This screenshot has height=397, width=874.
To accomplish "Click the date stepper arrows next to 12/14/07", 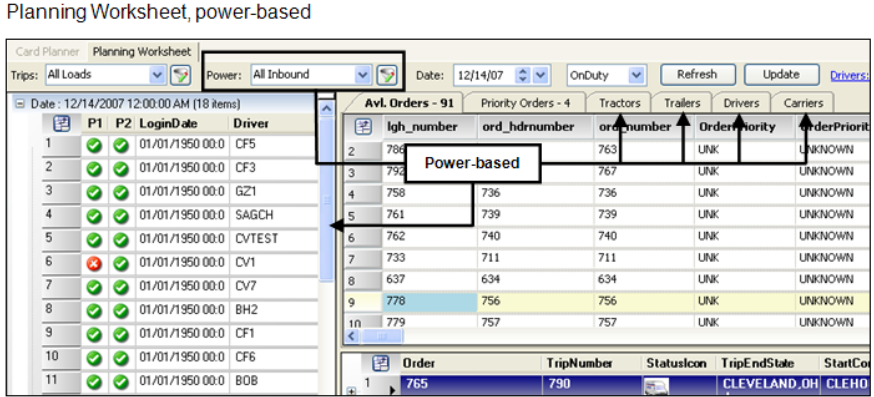I will [522, 75].
